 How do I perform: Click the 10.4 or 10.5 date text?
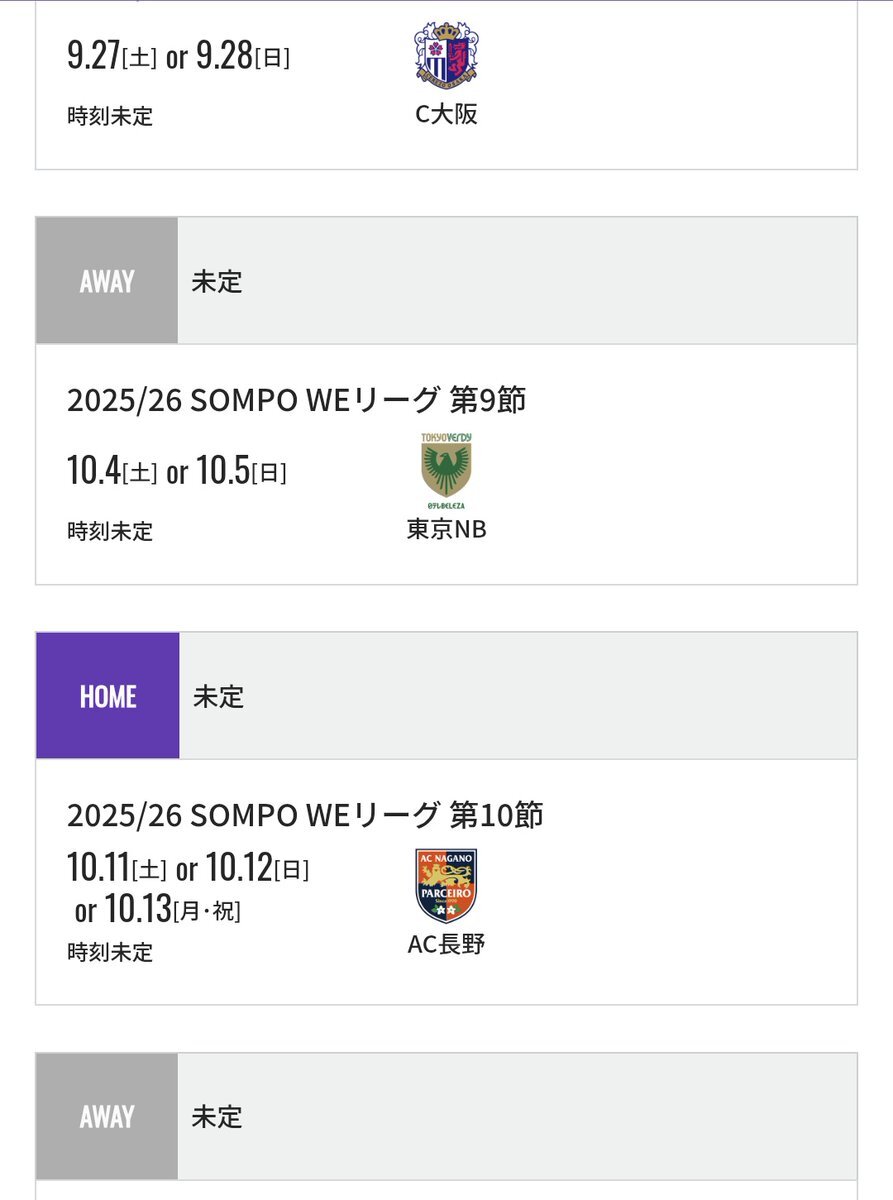pyautogui.click(x=177, y=471)
